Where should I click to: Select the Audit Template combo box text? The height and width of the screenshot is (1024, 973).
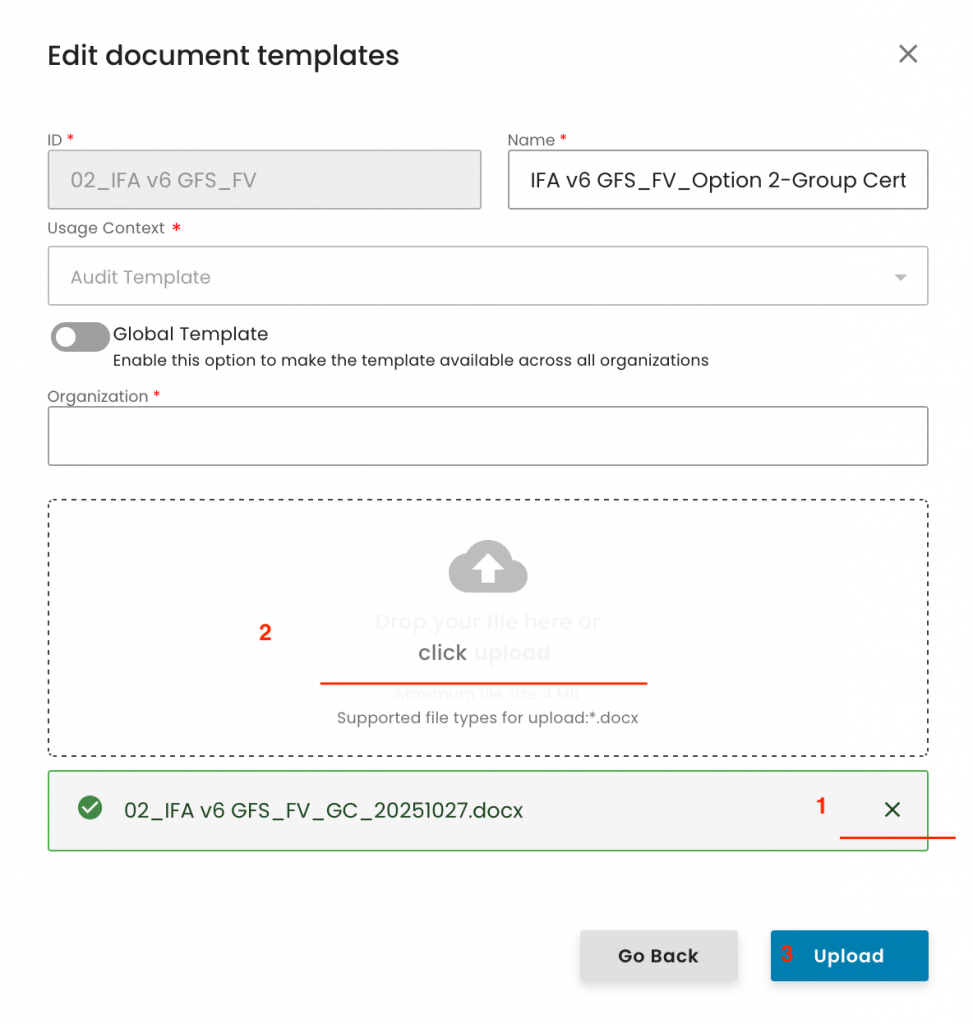tap(140, 277)
